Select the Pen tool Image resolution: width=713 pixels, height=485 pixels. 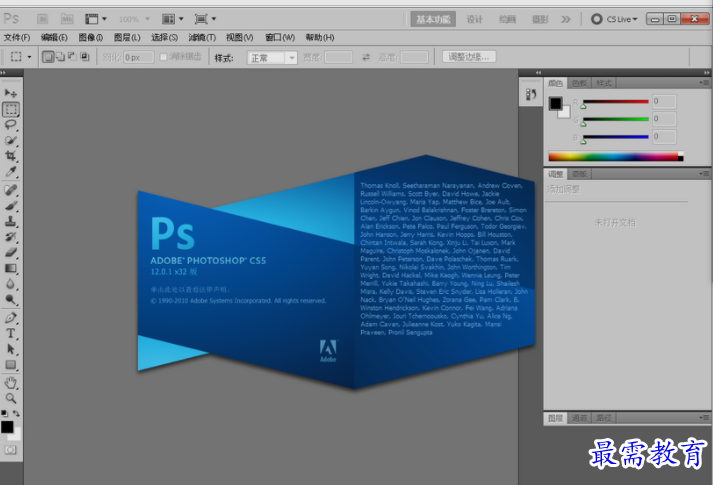(11, 318)
